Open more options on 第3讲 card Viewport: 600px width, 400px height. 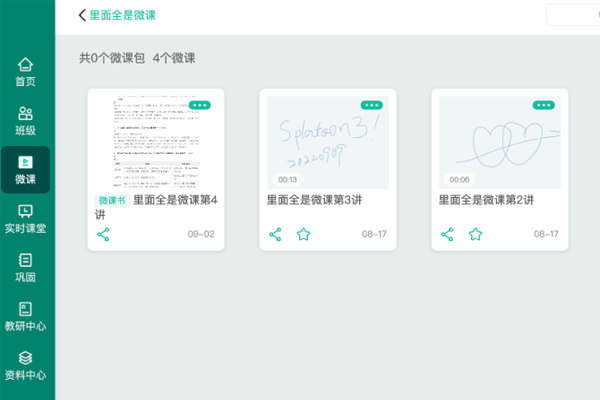[x=372, y=104]
